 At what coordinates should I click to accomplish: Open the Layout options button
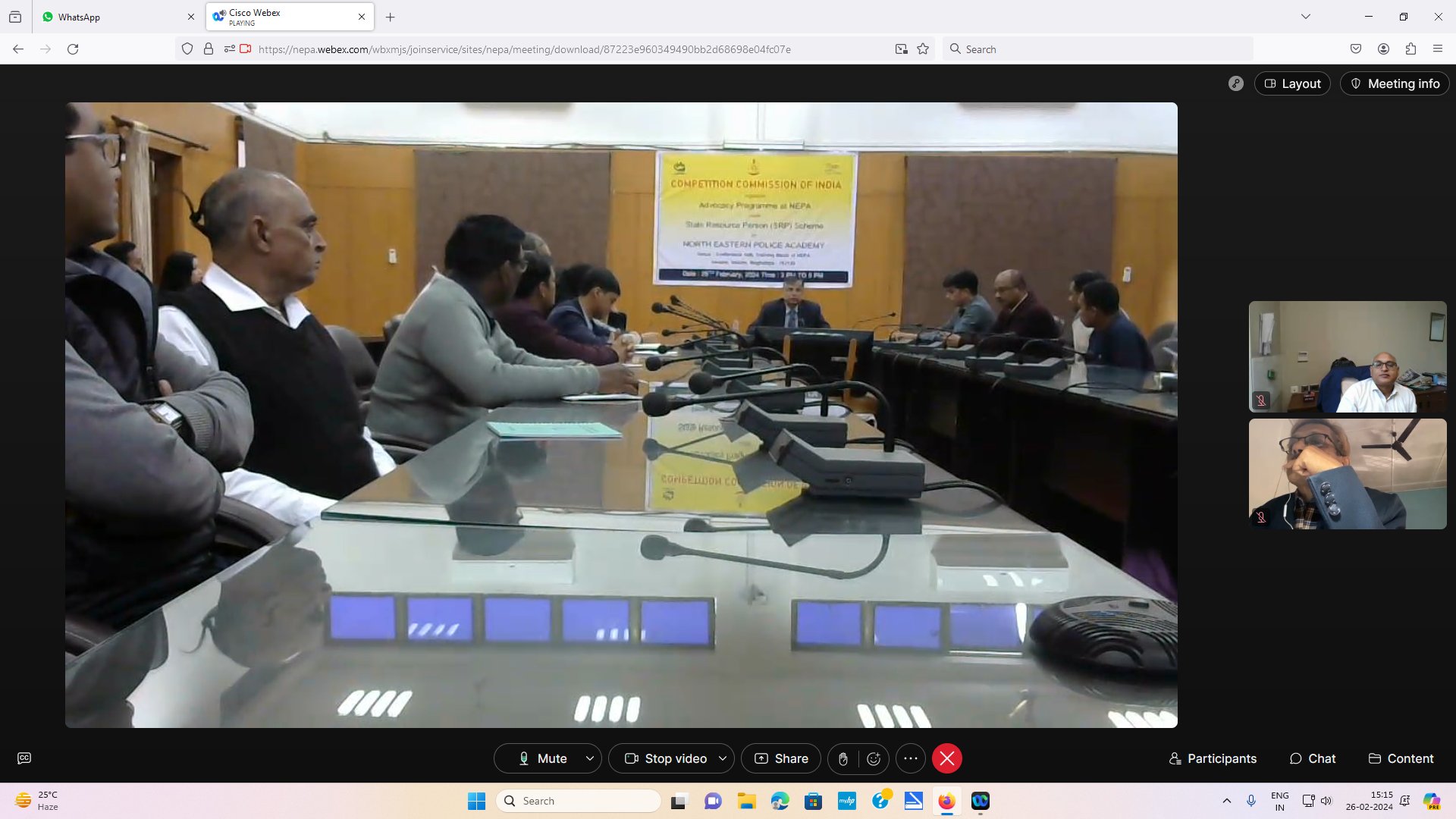(1292, 83)
